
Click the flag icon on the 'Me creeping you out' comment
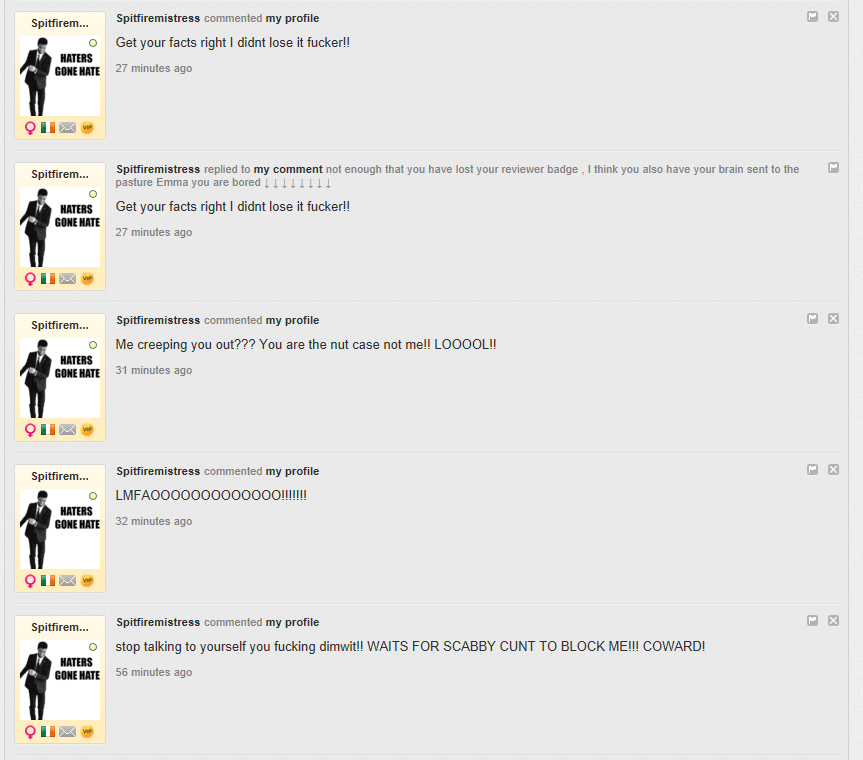coord(812,319)
